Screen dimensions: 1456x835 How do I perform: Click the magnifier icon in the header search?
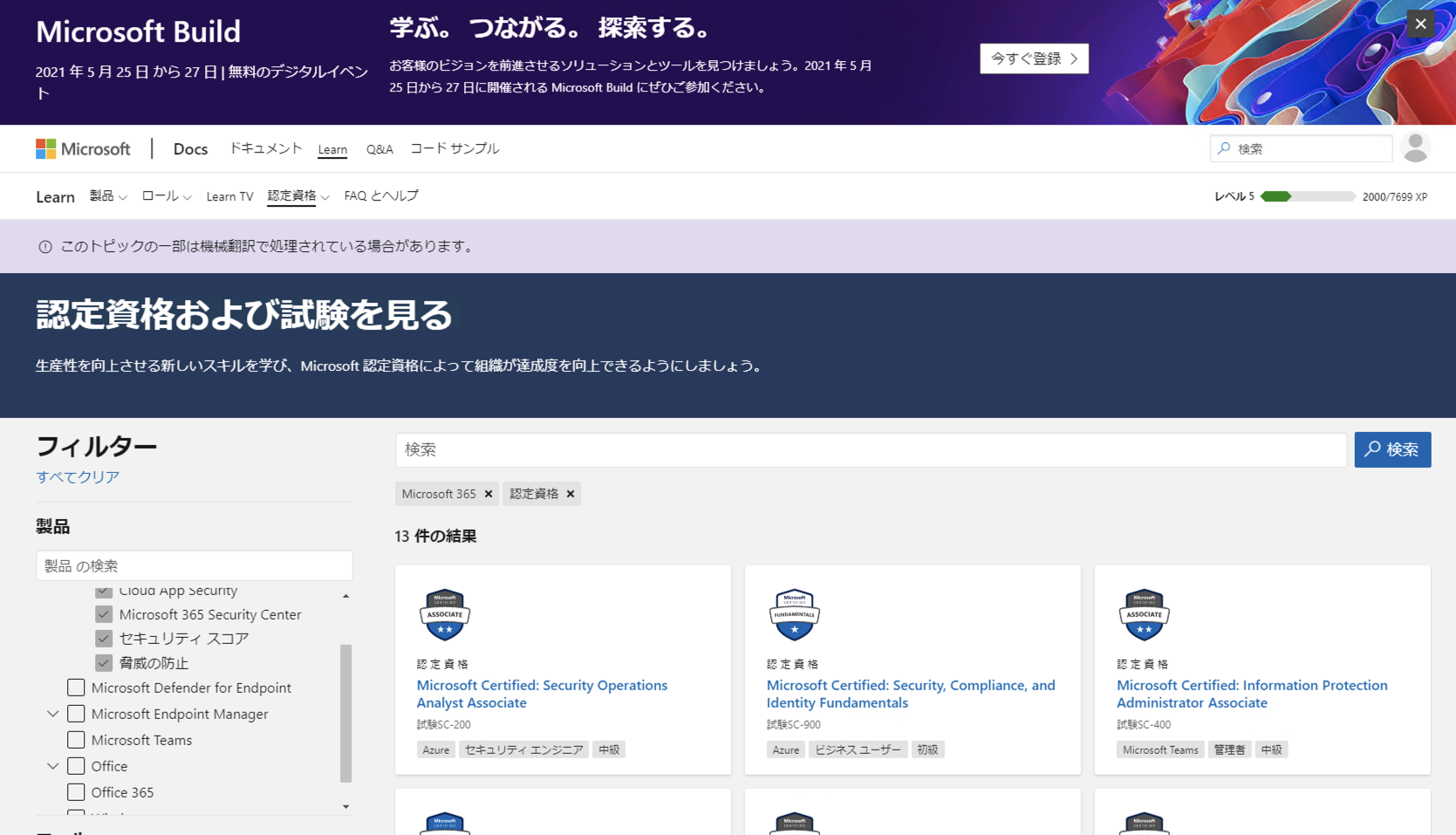tap(1224, 148)
